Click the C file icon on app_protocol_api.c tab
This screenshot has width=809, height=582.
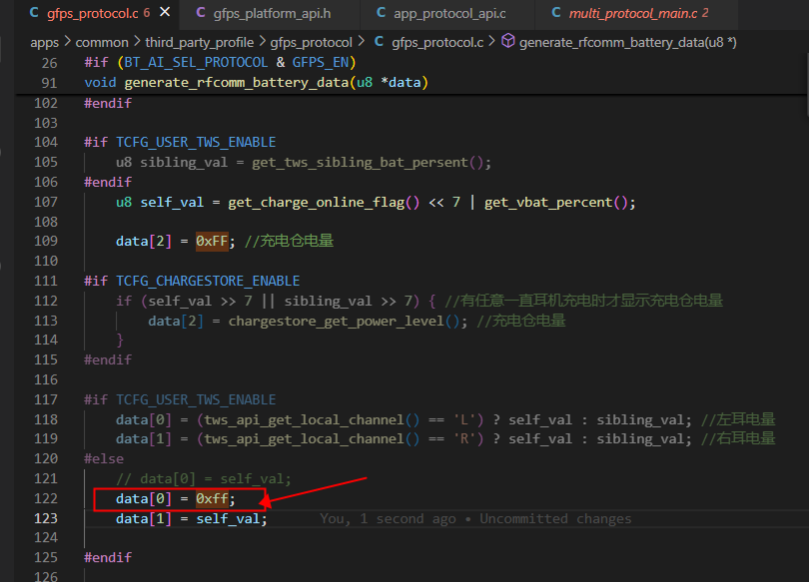coord(381,13)
